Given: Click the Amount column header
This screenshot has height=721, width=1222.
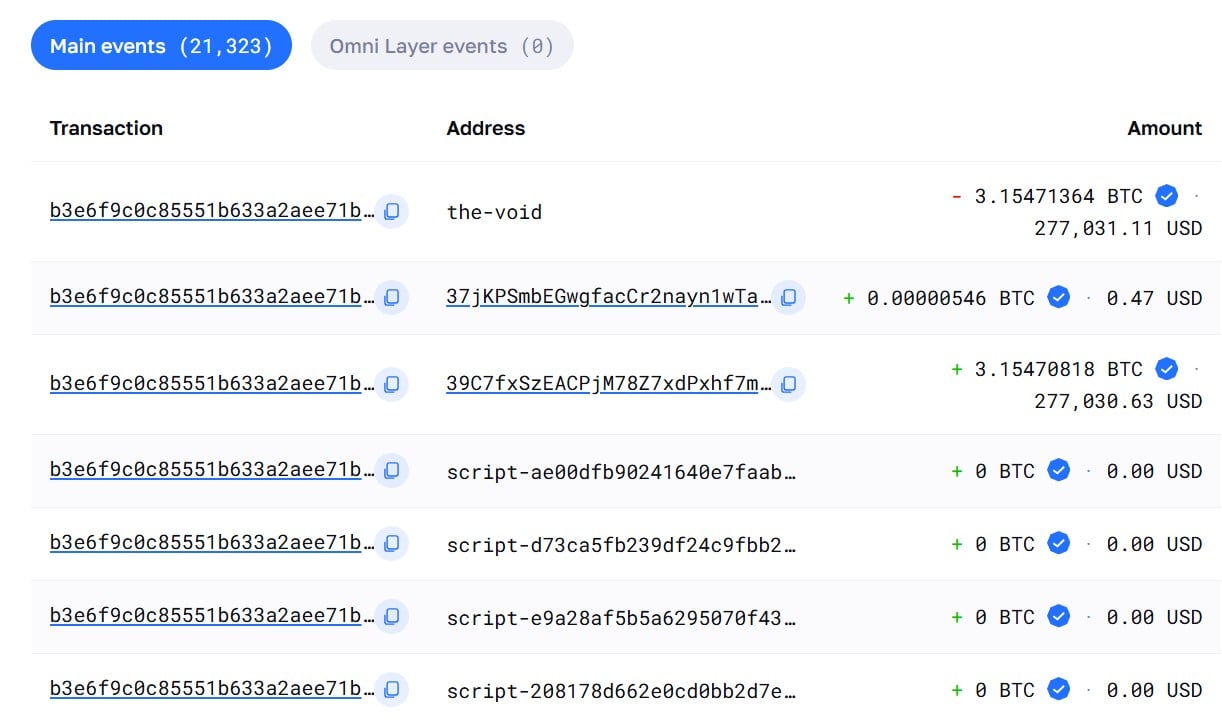Looking at the screenshot, I should coord(1164,128).
